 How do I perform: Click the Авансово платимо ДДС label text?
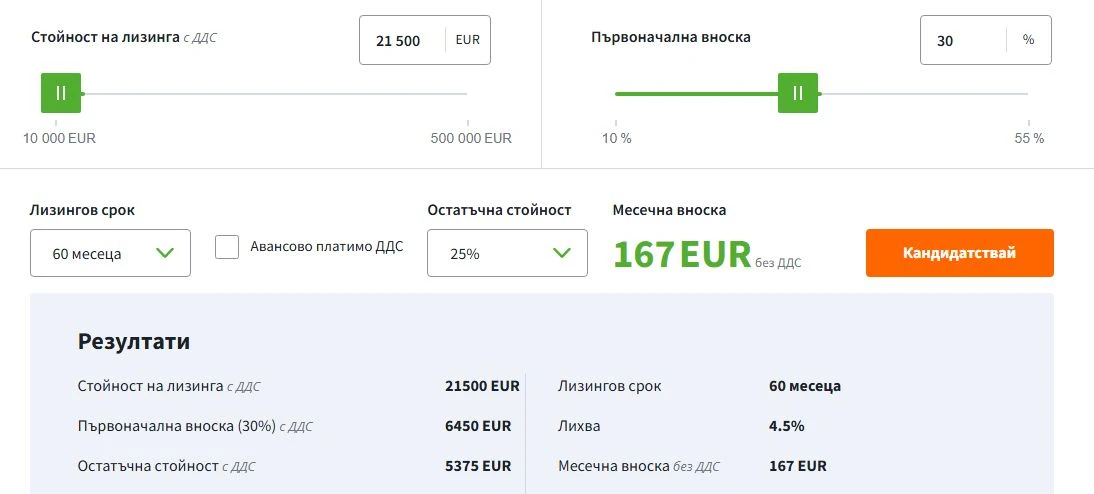coord(326,246)
